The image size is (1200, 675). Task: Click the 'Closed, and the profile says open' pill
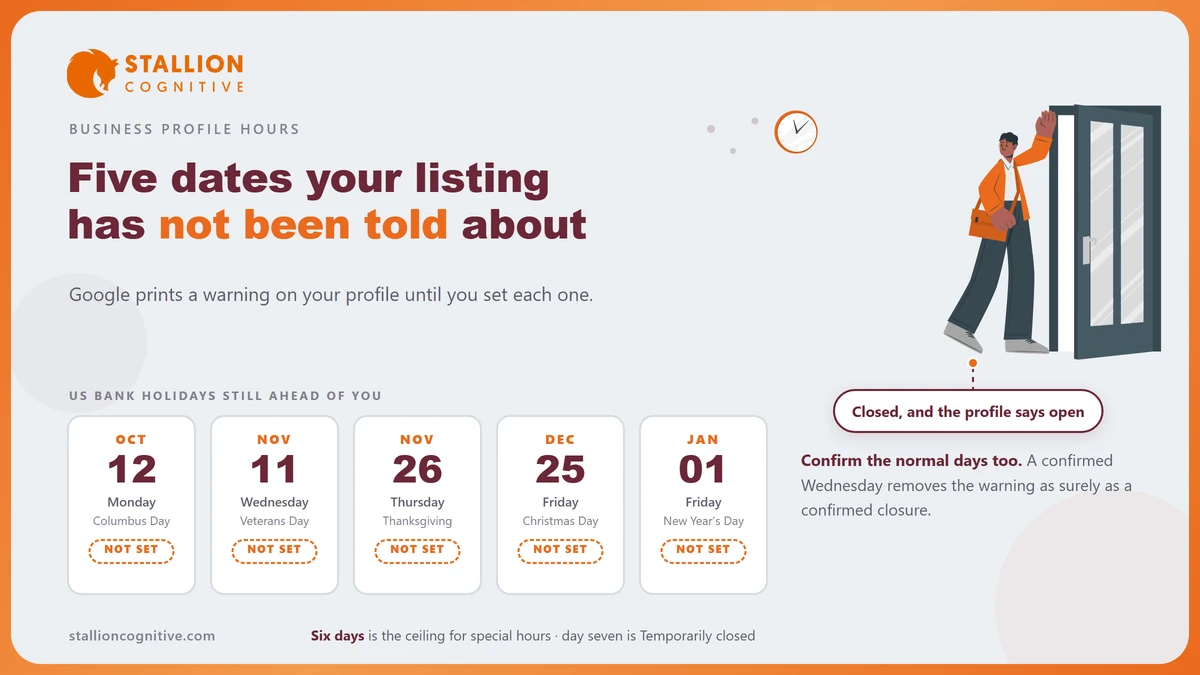tap(968, 412)
